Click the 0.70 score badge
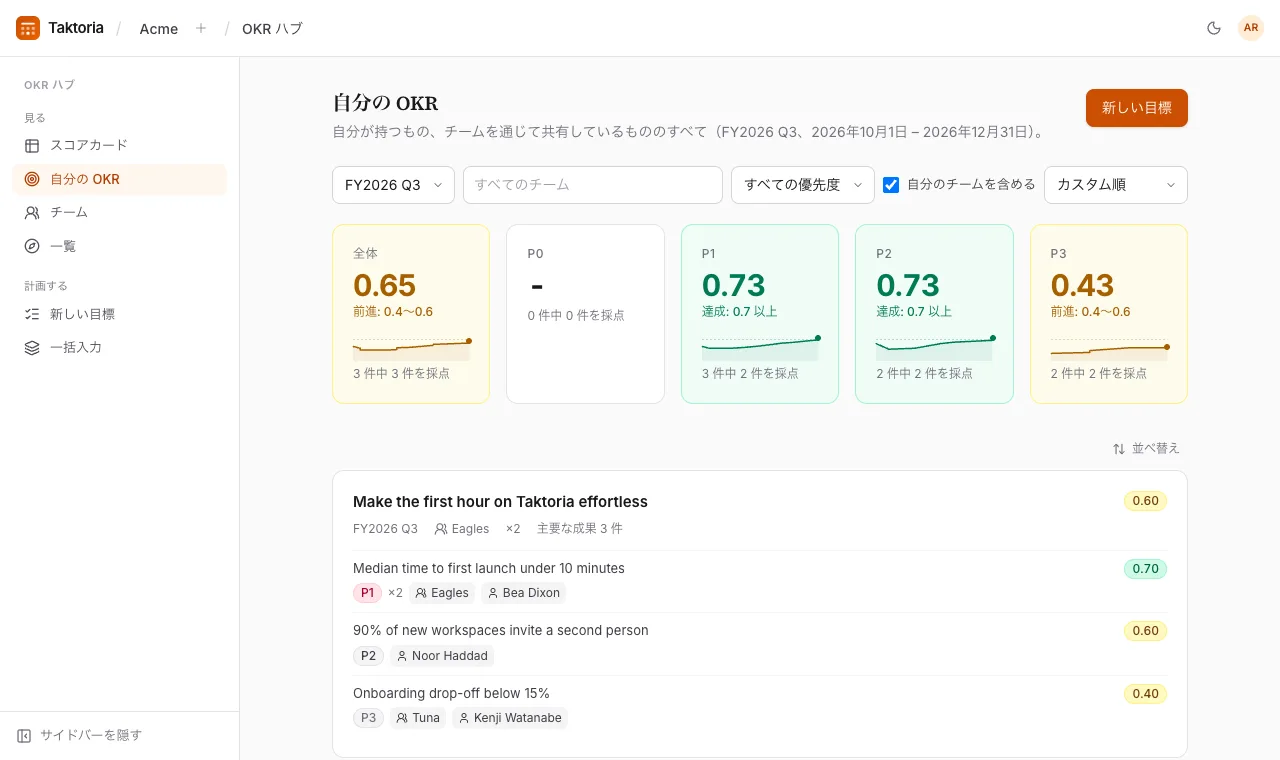This screenshot has width=1280, height=760. tap(1146, 569)
